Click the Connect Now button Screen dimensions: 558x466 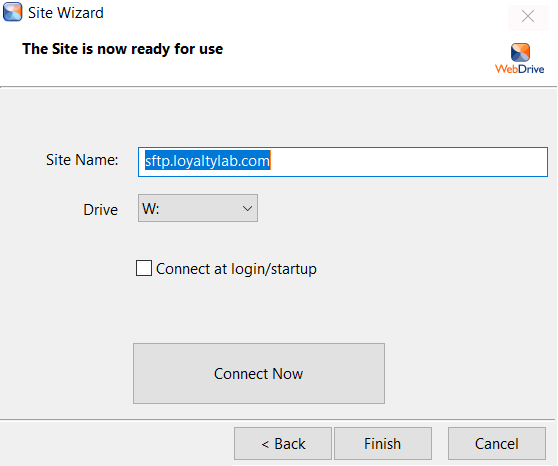pyautogui.click(x=259, y=373)
